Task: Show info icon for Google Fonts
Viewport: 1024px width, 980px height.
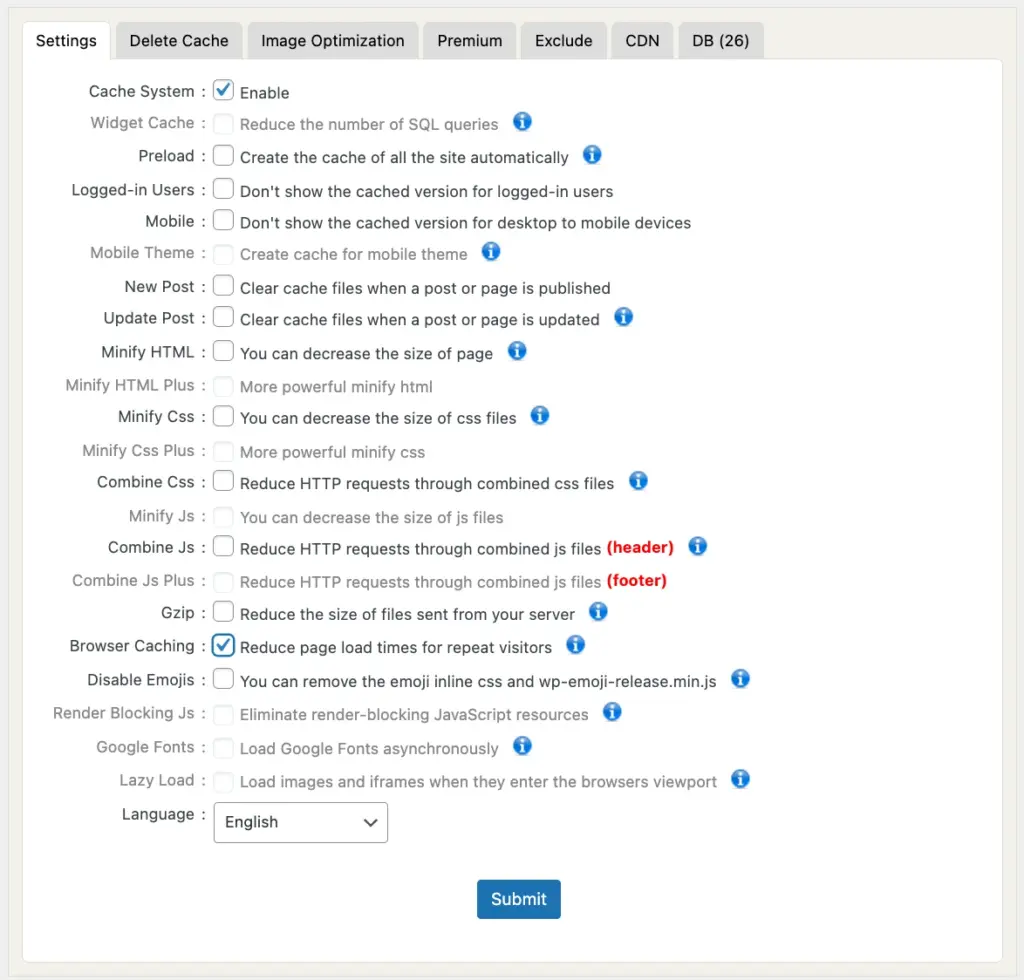Action: 522,746
